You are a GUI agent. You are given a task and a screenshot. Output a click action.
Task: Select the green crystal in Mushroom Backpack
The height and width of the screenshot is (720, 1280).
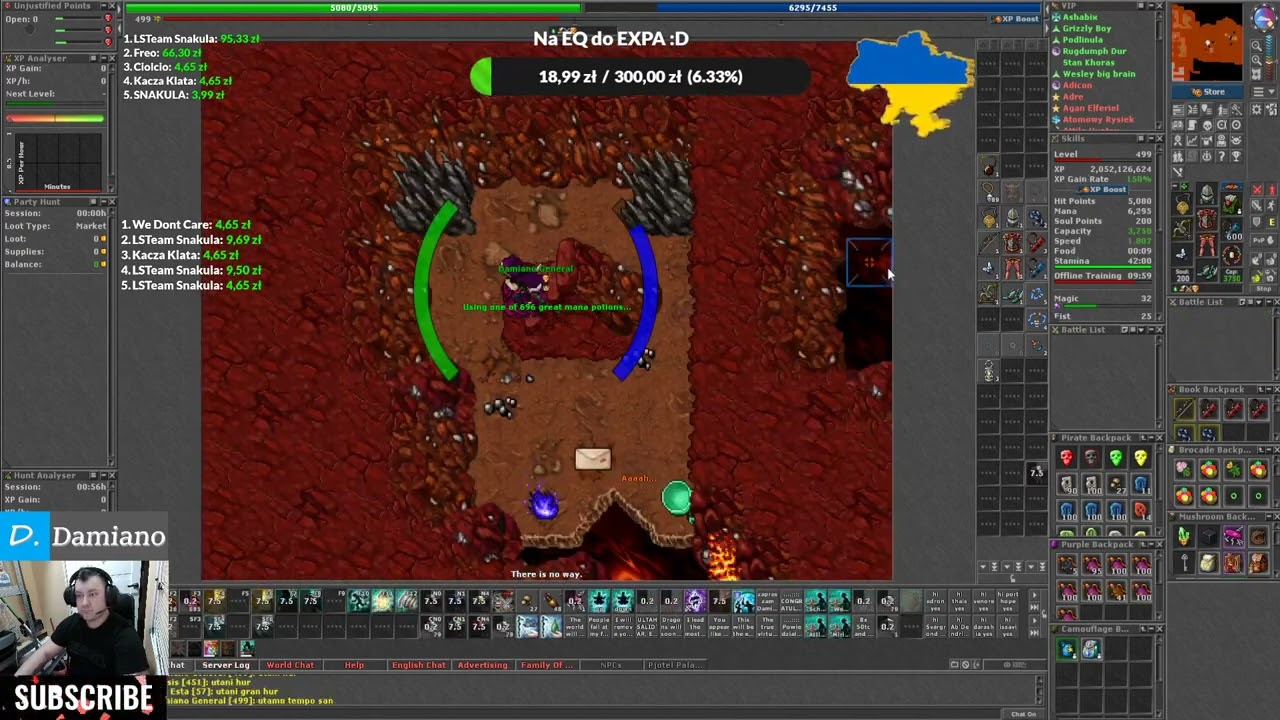coord(1184,536)
